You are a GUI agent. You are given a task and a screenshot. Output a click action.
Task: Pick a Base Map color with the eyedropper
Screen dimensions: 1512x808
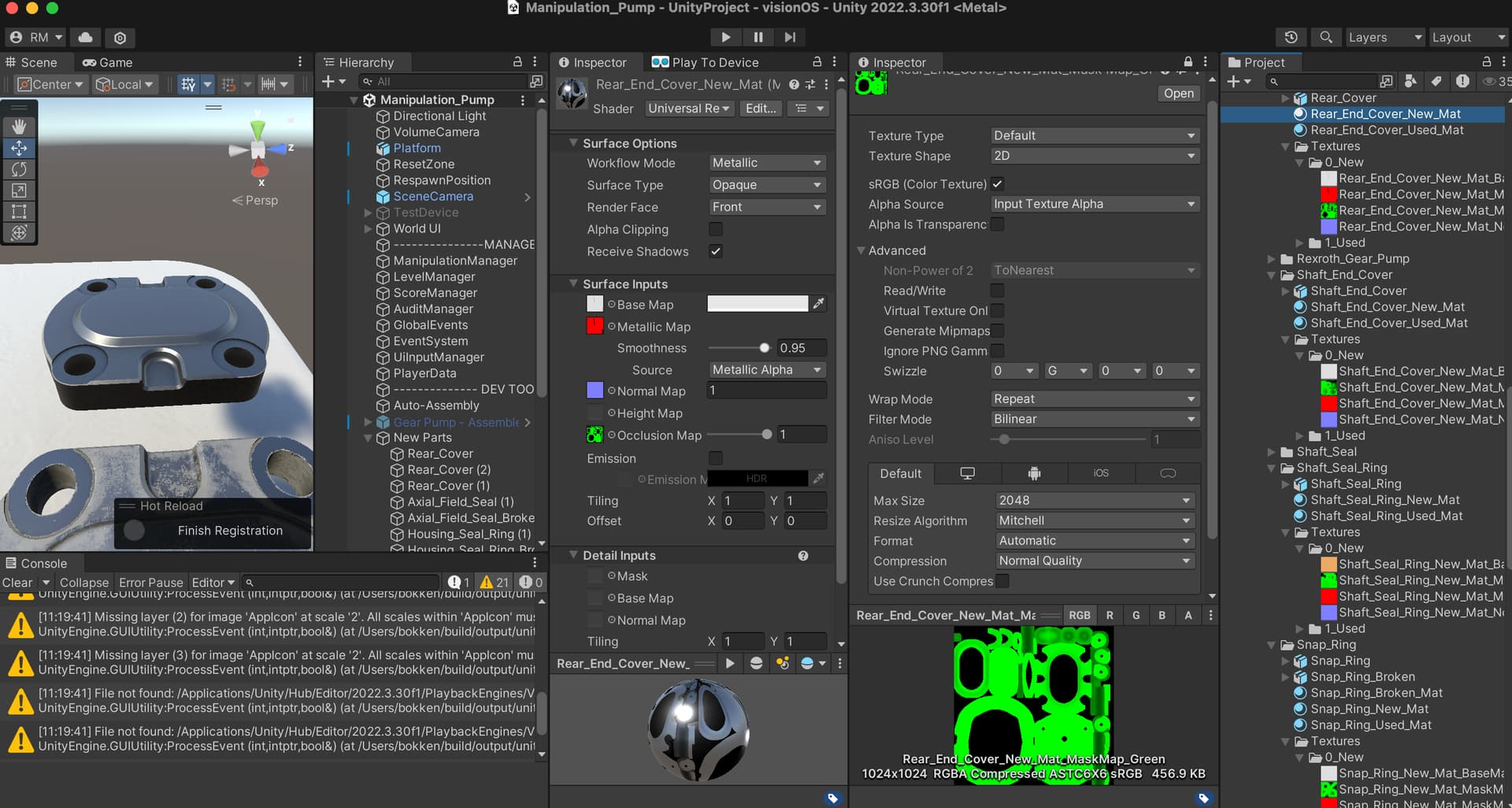click(x=819, y=303)
